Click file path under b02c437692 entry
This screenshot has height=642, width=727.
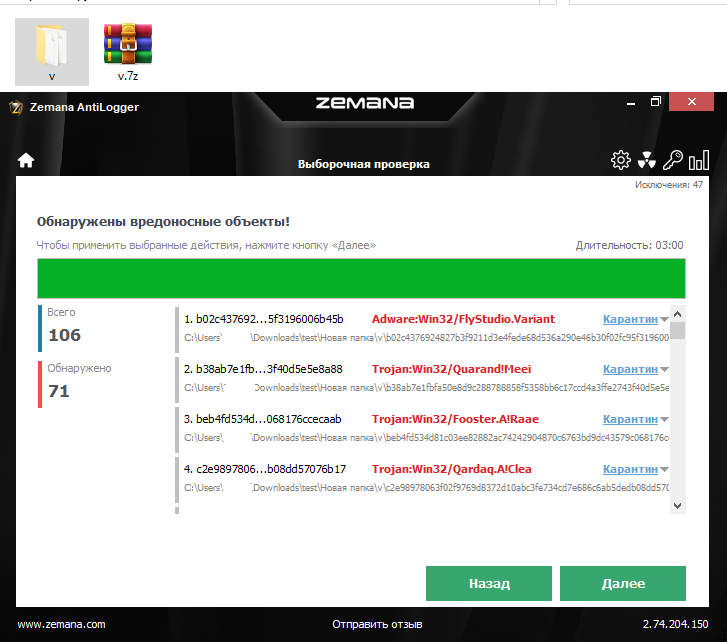pyautogui.click(x=426, y=337)
